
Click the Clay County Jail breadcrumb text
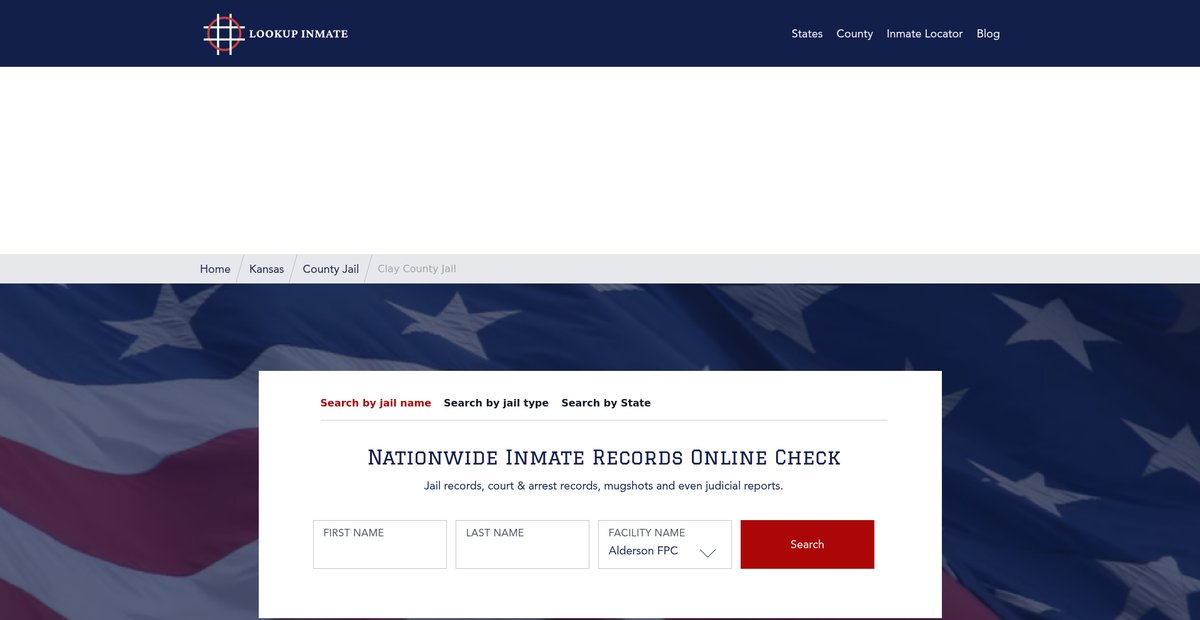(417, 269)
